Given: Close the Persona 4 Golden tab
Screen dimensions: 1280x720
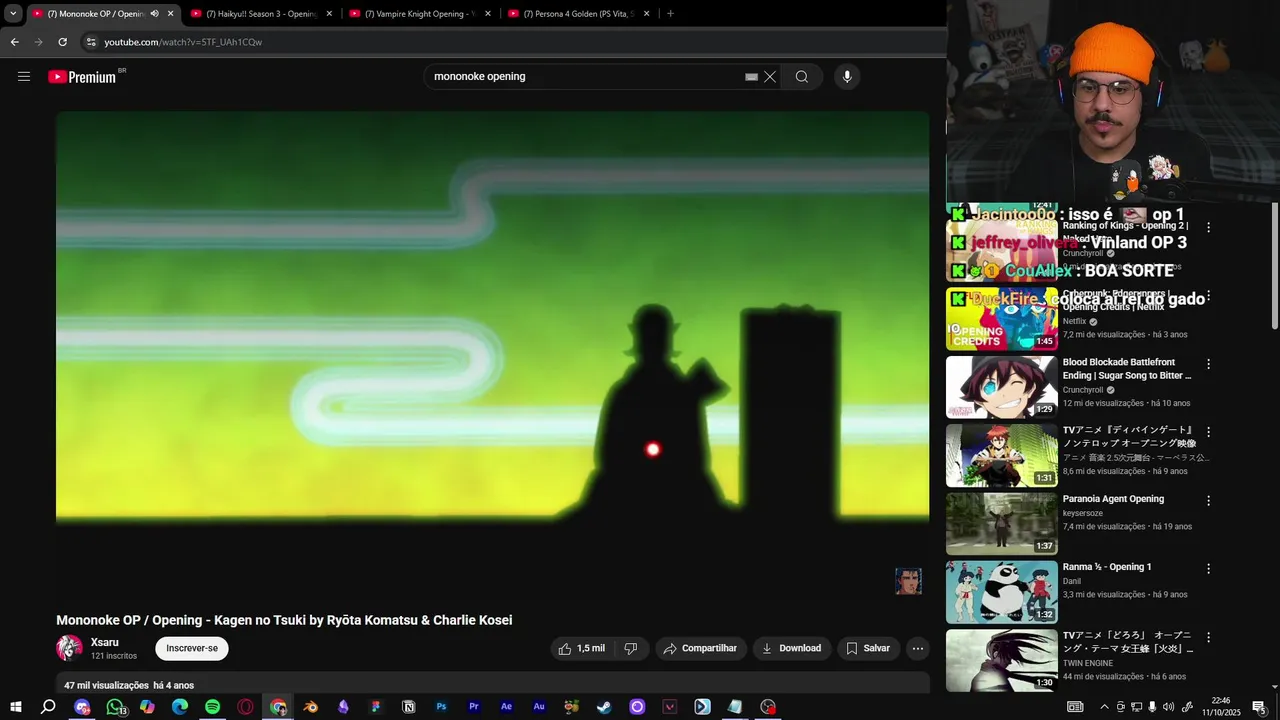Looking at the screenshot, I should (x=647, y=14).
